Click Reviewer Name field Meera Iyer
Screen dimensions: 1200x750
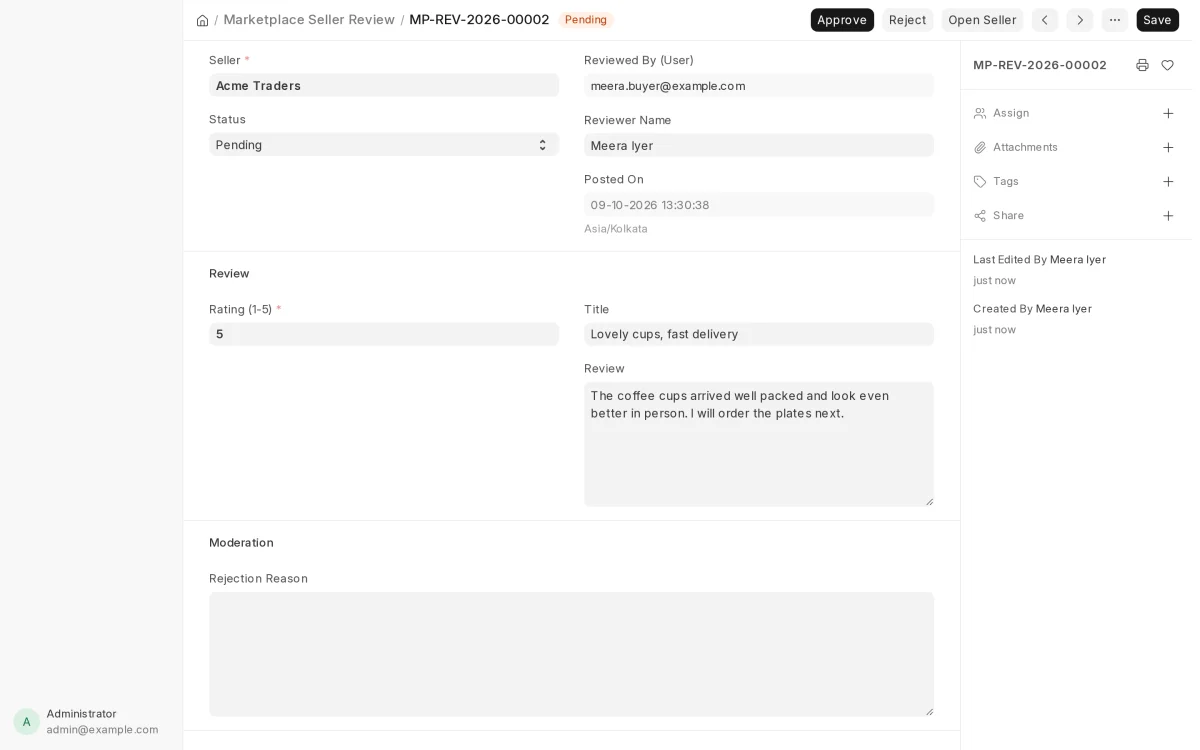coord(759,145)
